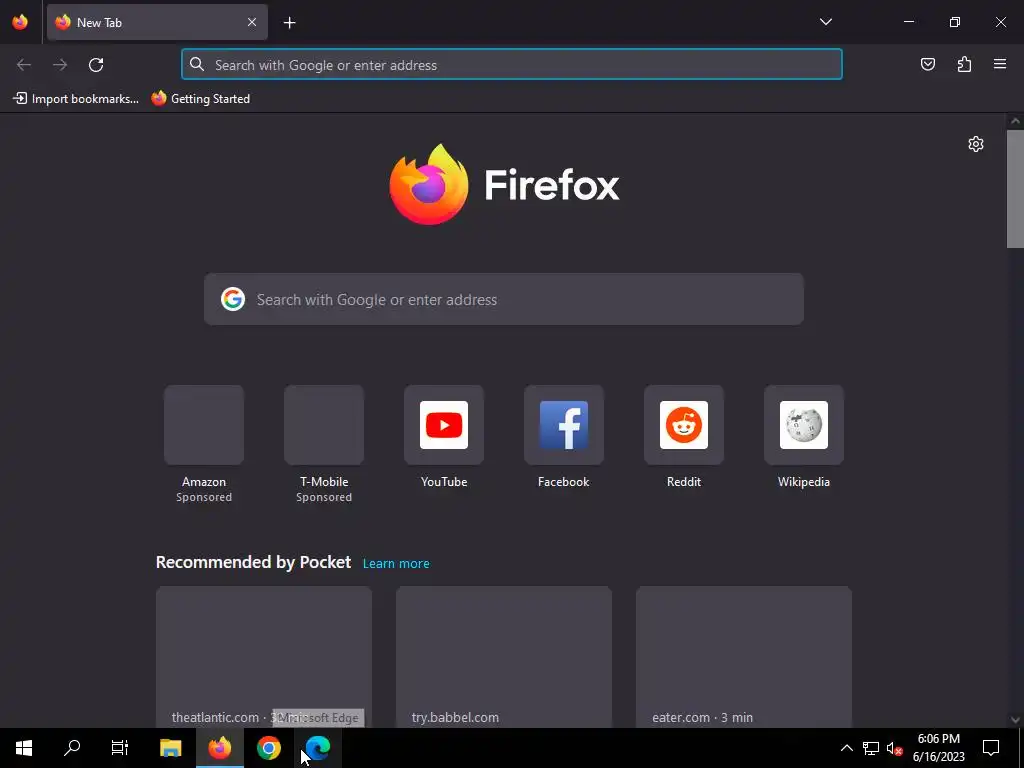Launch Google Chrome from the taskbar
The height and width of the screenshot is (768, 1024).
pos(268,748)
